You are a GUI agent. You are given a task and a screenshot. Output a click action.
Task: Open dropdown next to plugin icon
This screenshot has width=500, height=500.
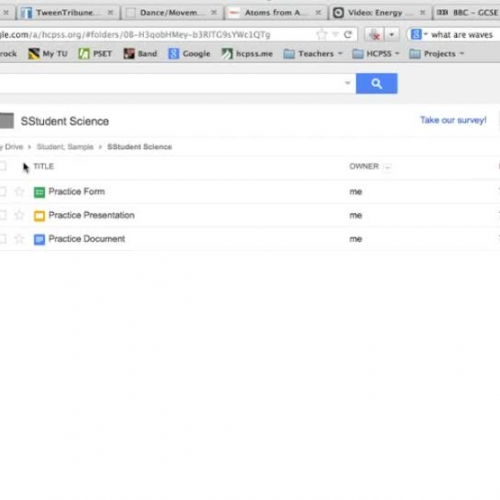(392, 34)
